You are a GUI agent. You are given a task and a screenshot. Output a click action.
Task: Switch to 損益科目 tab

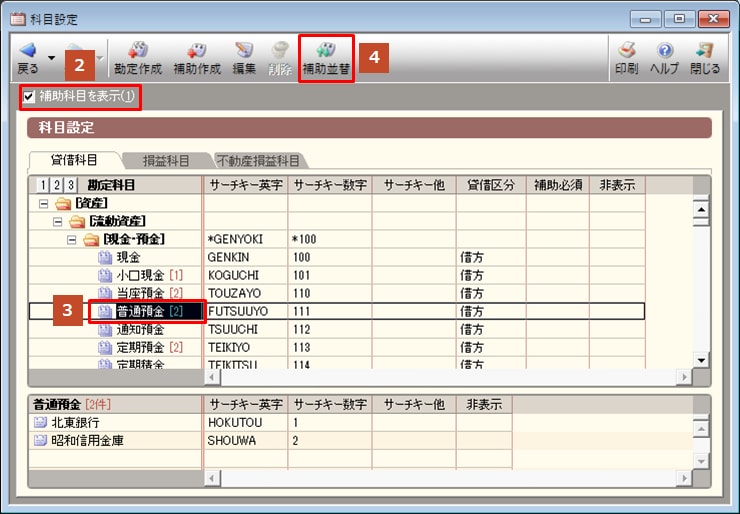[x=166, y=161]
